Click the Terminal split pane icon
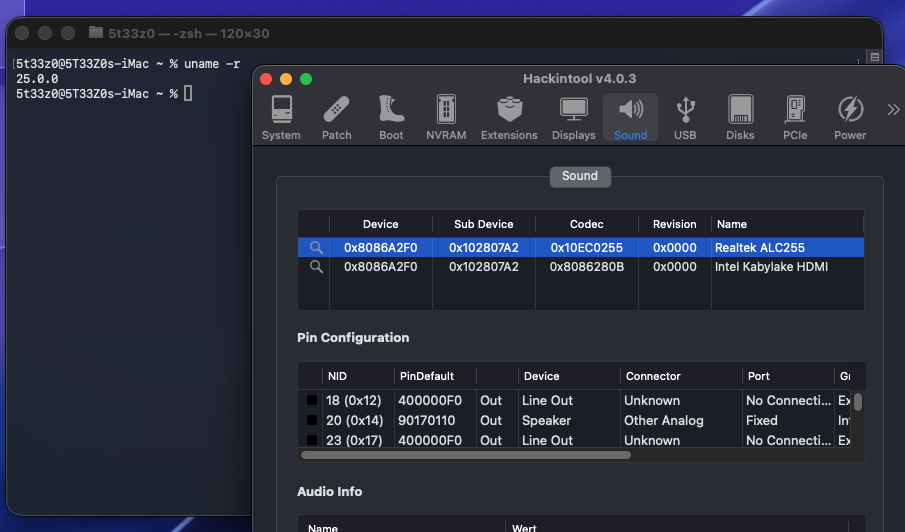Image resolution: width=905 pixels, height=532 pixels. click(x=875, y=57)
